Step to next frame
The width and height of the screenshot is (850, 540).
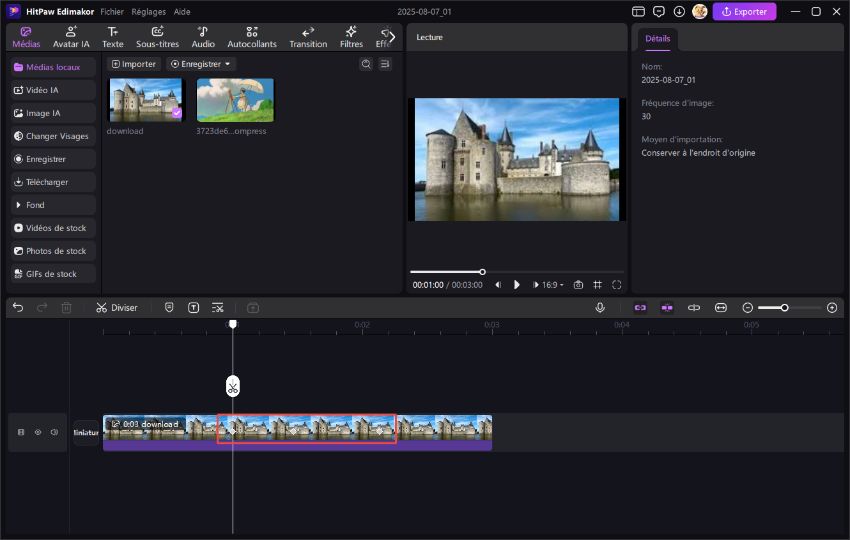tap(535, 285)
